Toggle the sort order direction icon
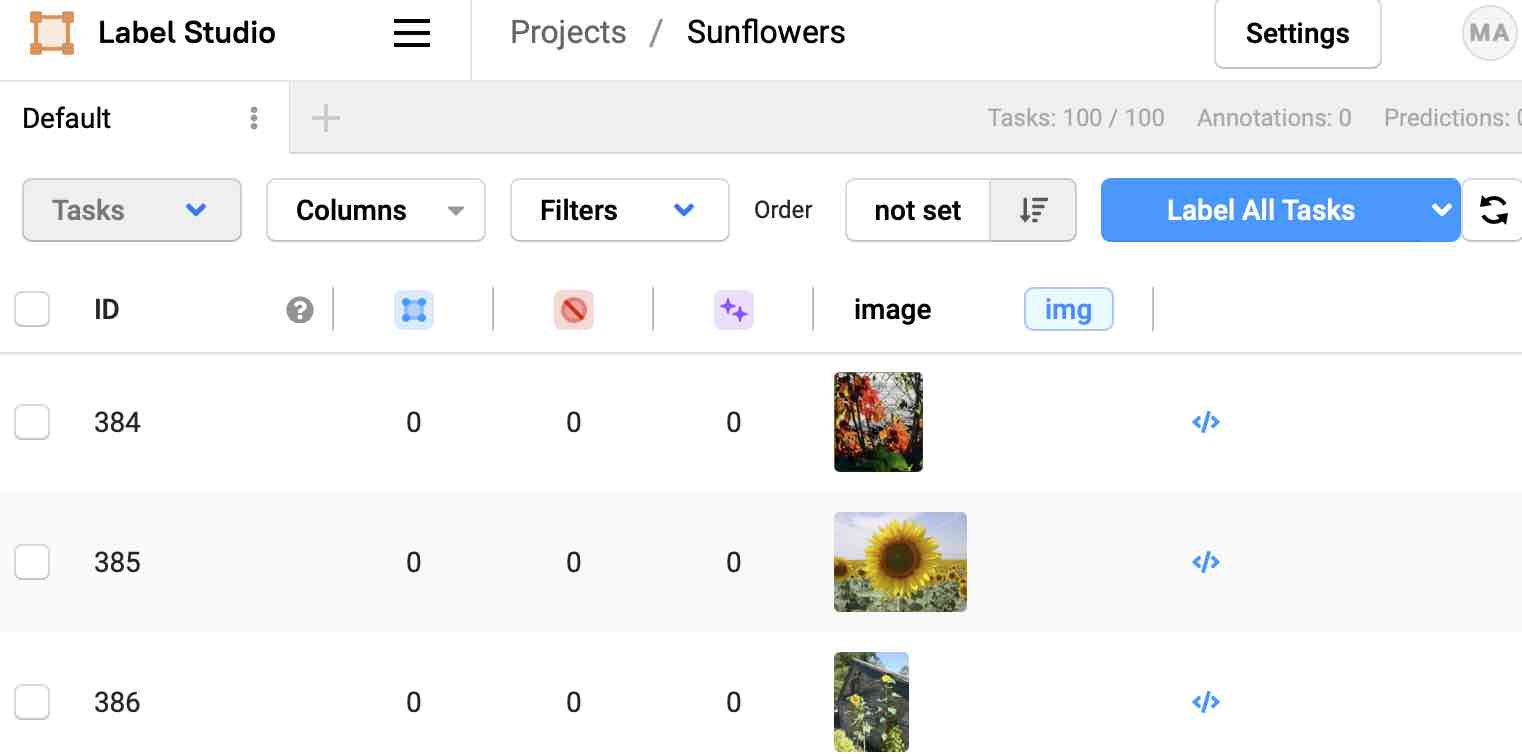The image size is (1522, 754). (x=1033, y=210)
